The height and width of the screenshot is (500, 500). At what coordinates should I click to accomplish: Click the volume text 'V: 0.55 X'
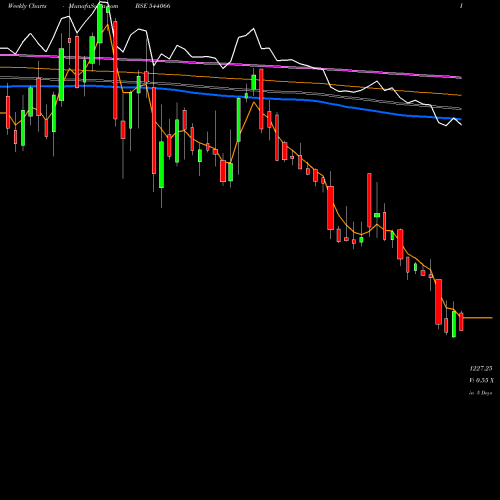pyautogui.click(x=481, y=380)
